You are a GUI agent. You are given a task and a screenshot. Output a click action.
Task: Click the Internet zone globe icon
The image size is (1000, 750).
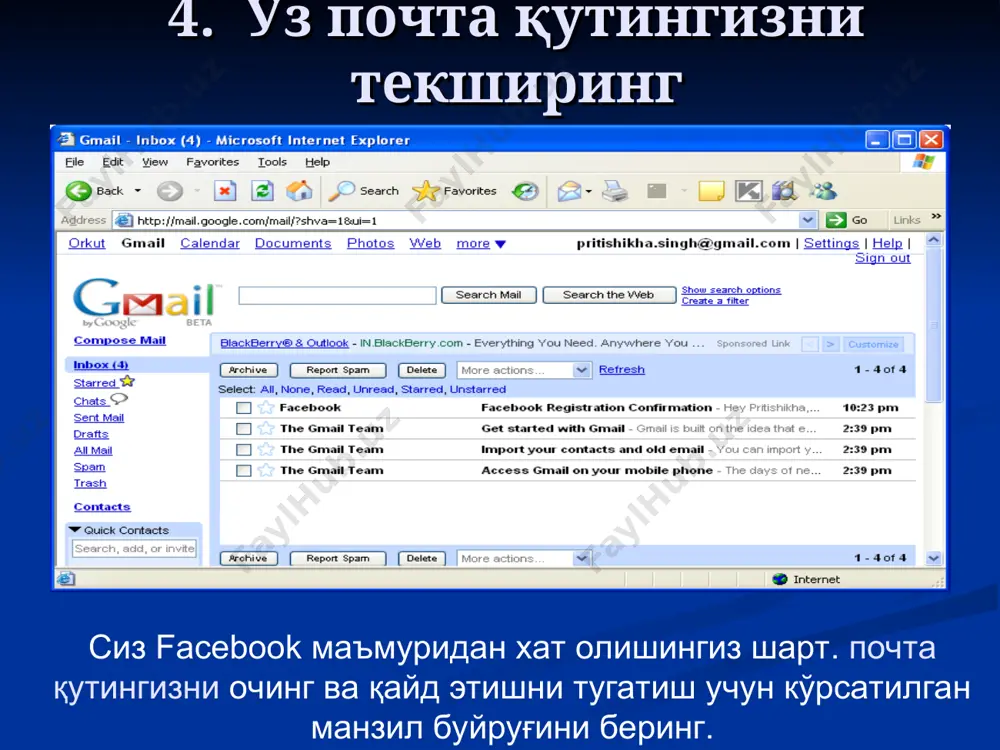coord(779,579)
